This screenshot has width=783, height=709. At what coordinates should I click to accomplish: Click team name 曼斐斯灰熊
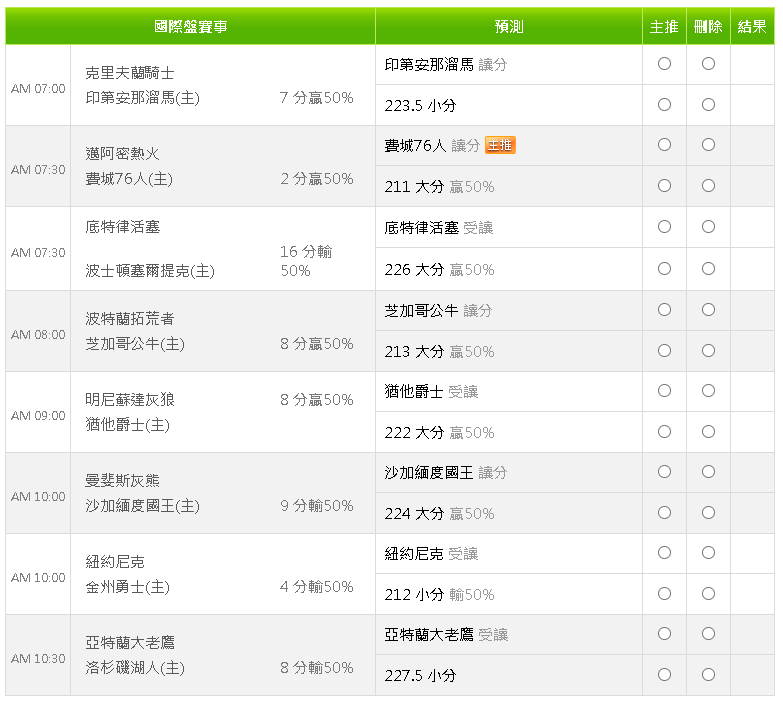point(122,480)
